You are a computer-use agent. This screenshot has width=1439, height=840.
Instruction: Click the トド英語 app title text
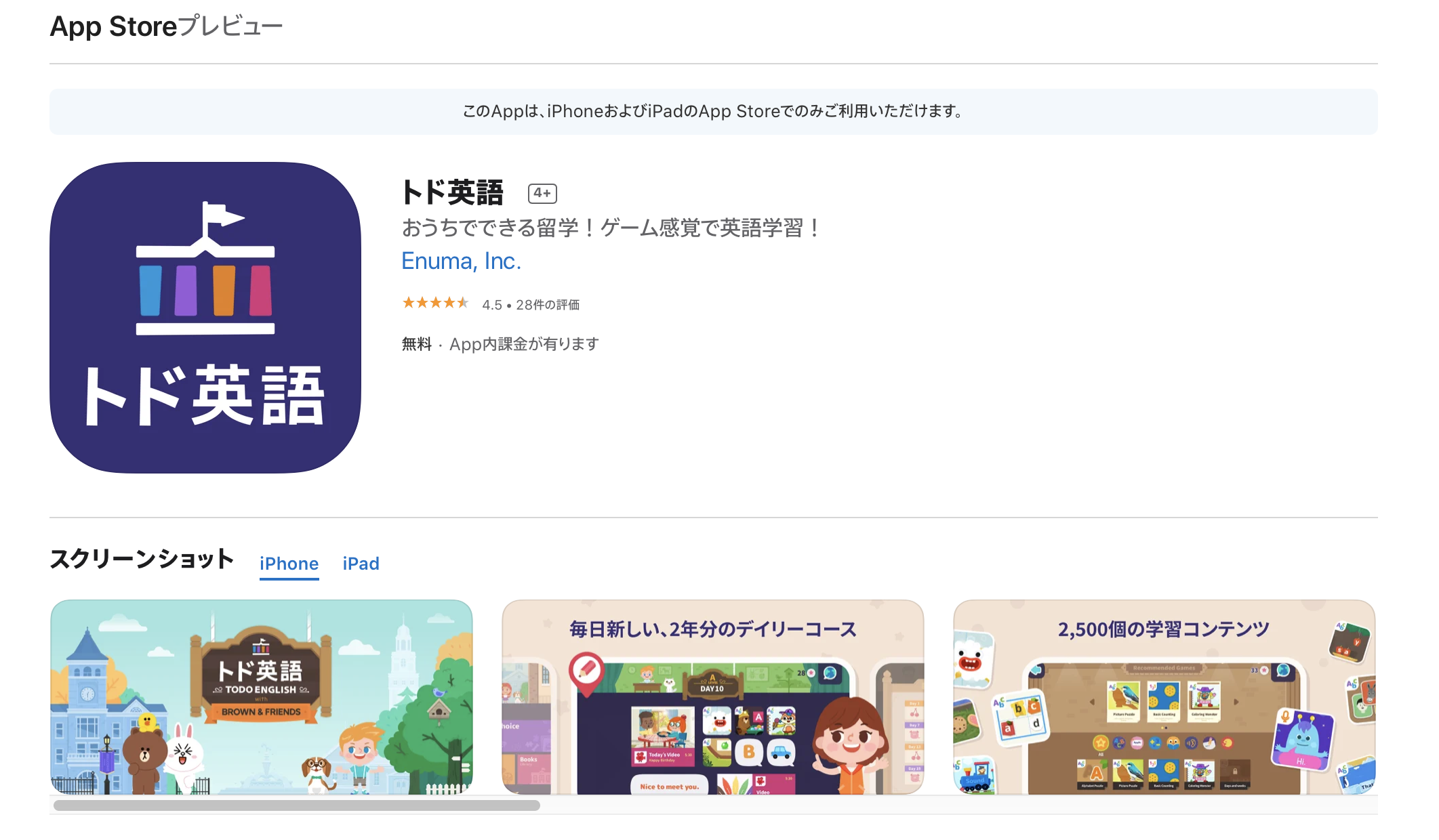click(453, 192)
